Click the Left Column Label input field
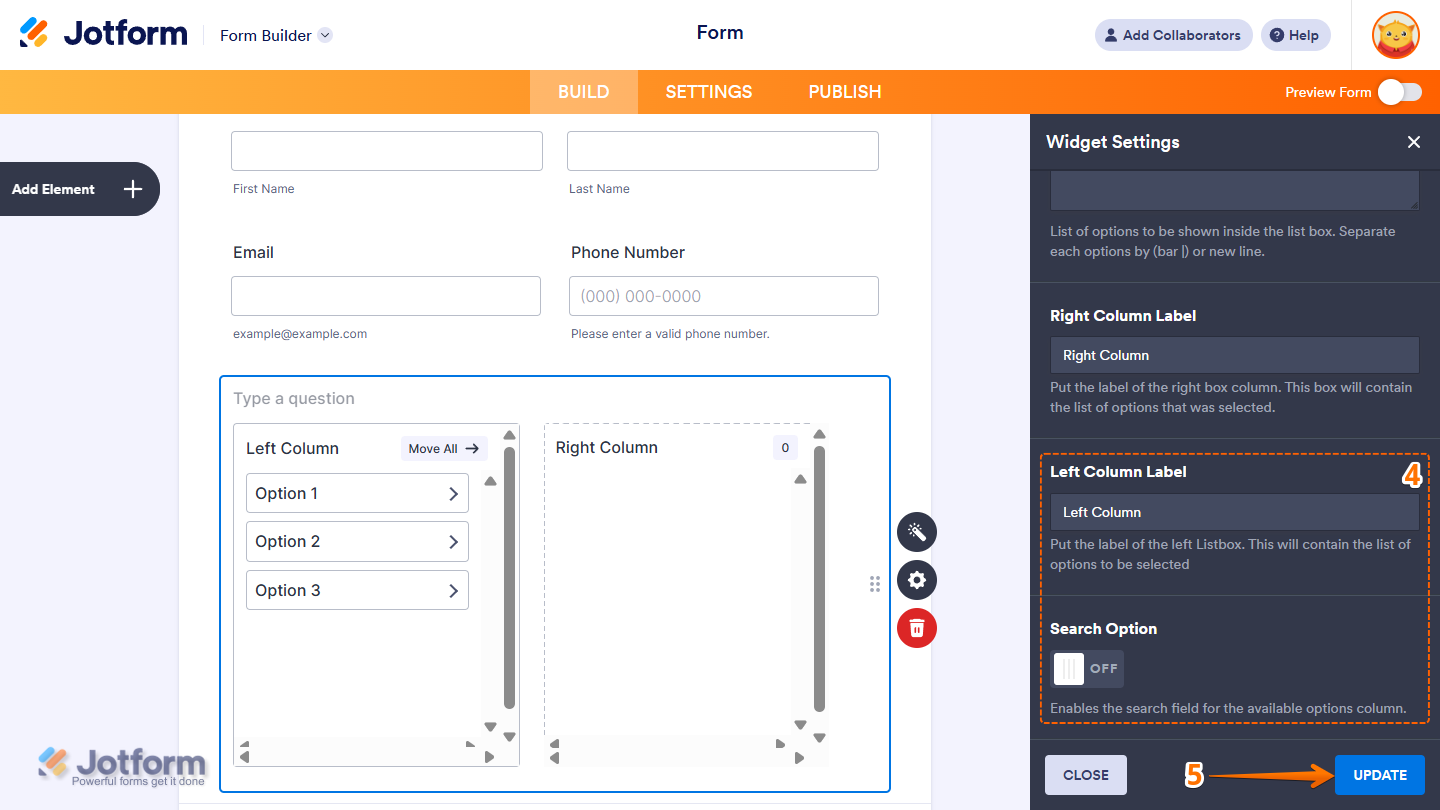Image resolution: width=1440 pixels, height=810 pixels. 1234,511
